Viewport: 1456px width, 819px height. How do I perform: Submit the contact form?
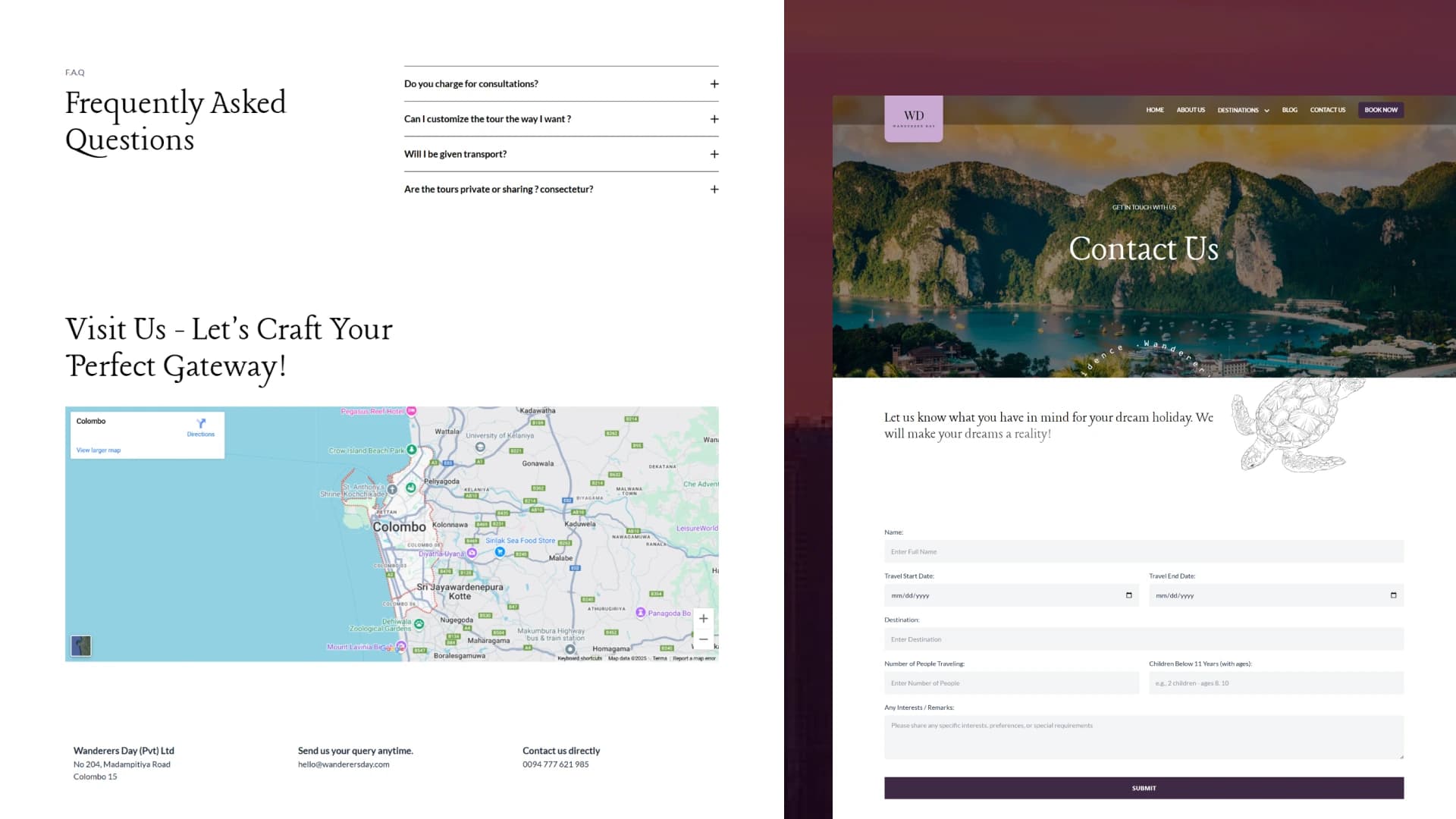pos(1144,788)
